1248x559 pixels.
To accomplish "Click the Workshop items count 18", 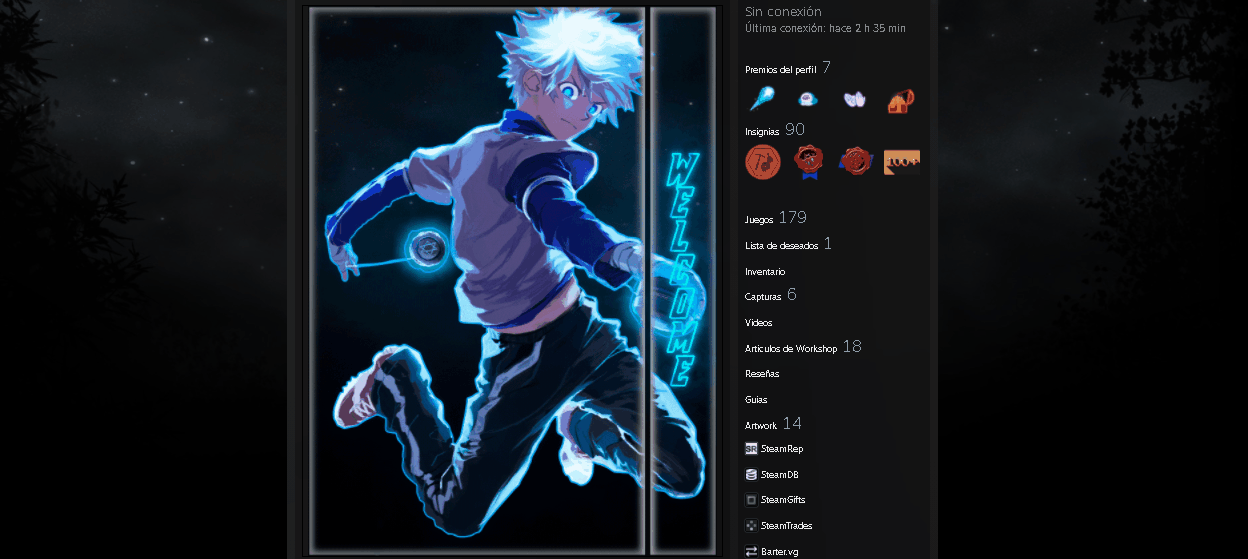I will pos(852,346).
